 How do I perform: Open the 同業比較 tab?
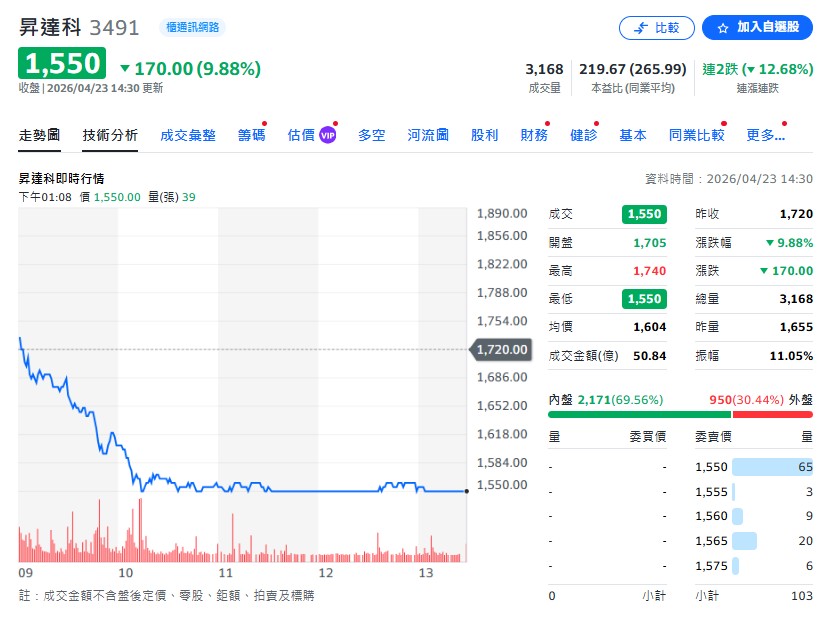[x=696, y=135]
